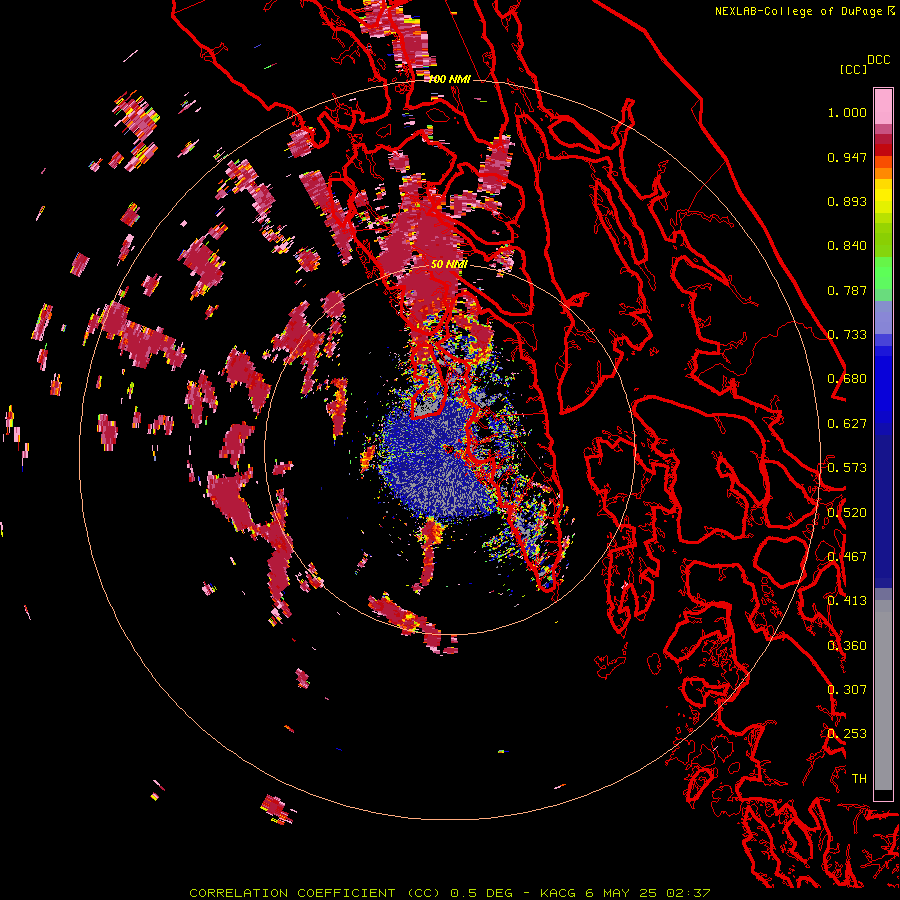Click the DCC label above the color bar

[x=878, y=60]
